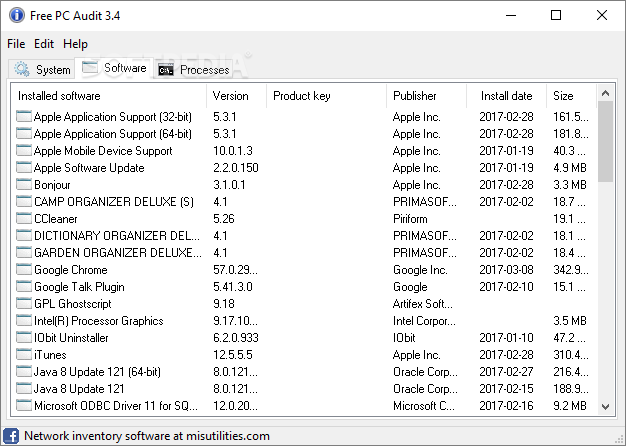Screen dimensions: 626x446
Task: Click the vertical scrollbar thumb
Action: pos(606,142)
